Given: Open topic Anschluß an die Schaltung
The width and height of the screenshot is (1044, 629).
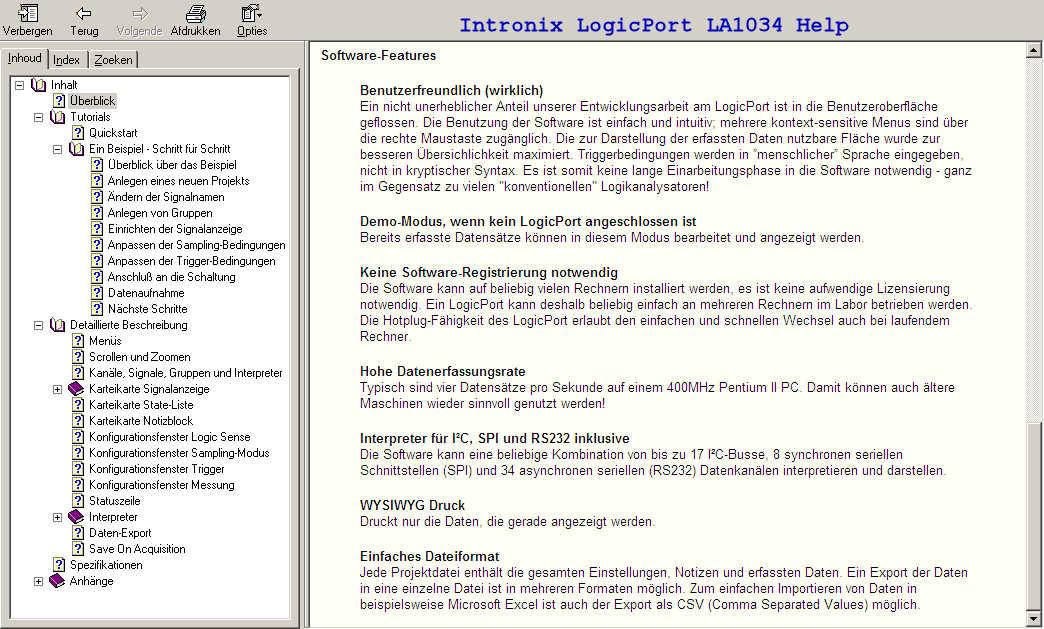Looking at the screenshot, I should coord(172,277).
